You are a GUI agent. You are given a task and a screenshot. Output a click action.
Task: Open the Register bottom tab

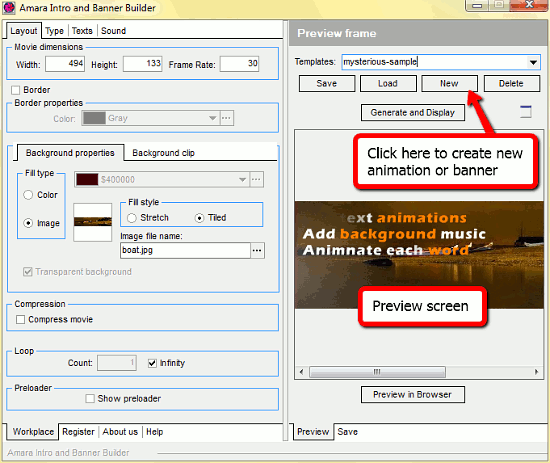coord(79,432)
